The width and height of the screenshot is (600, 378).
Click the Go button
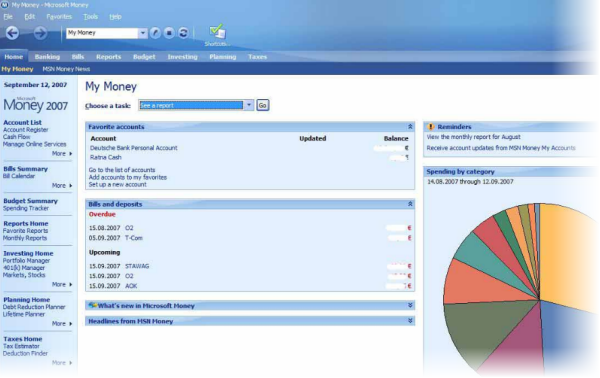262,105
